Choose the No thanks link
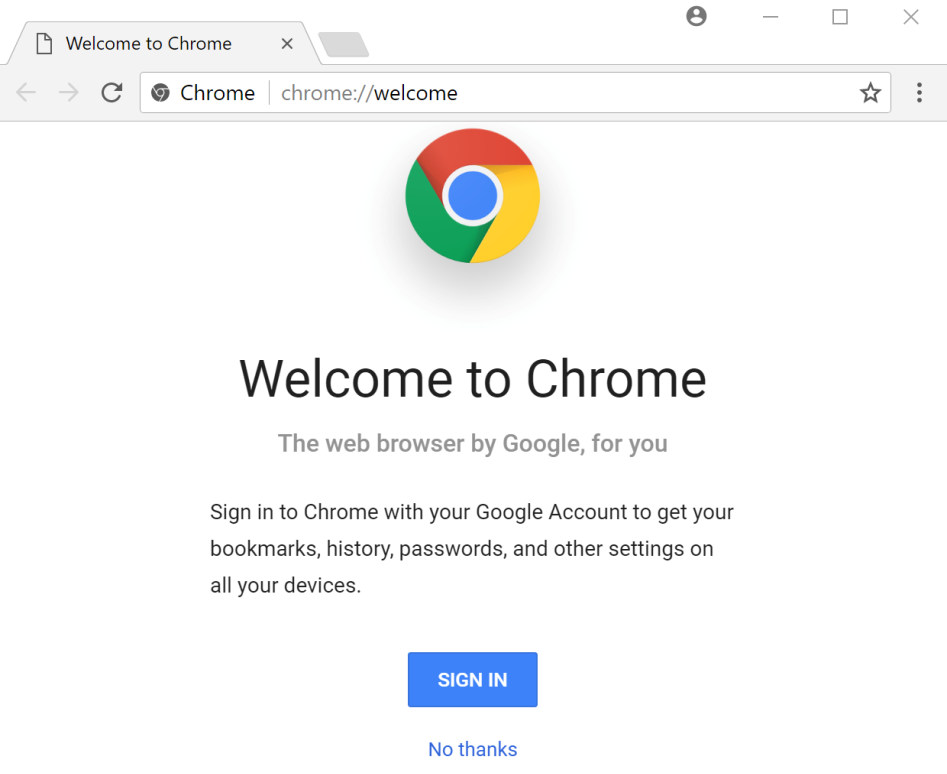The image size is (947, 774). coord(472,749)
